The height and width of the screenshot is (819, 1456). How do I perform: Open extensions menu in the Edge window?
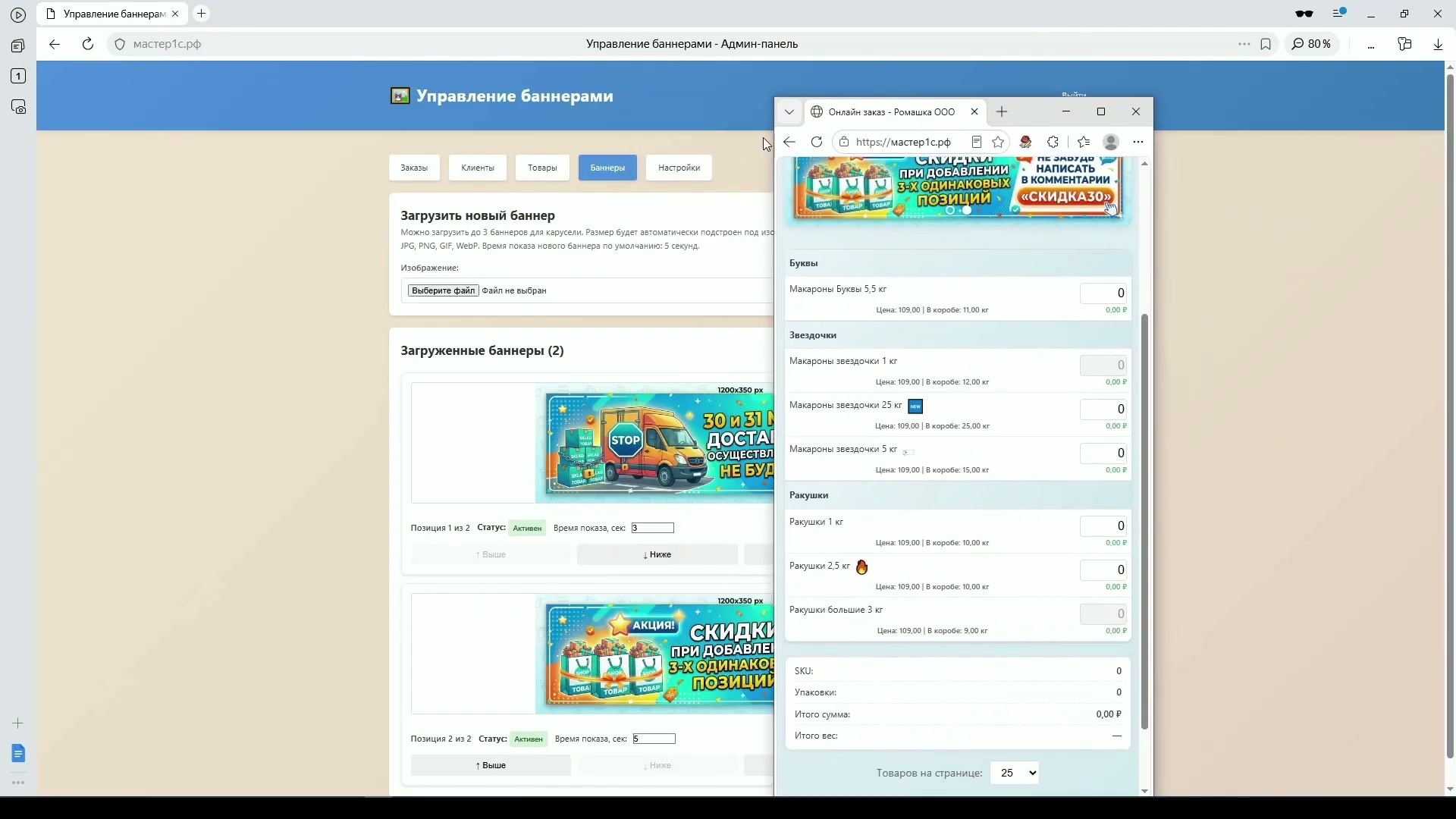click(x=1053, y=142)
